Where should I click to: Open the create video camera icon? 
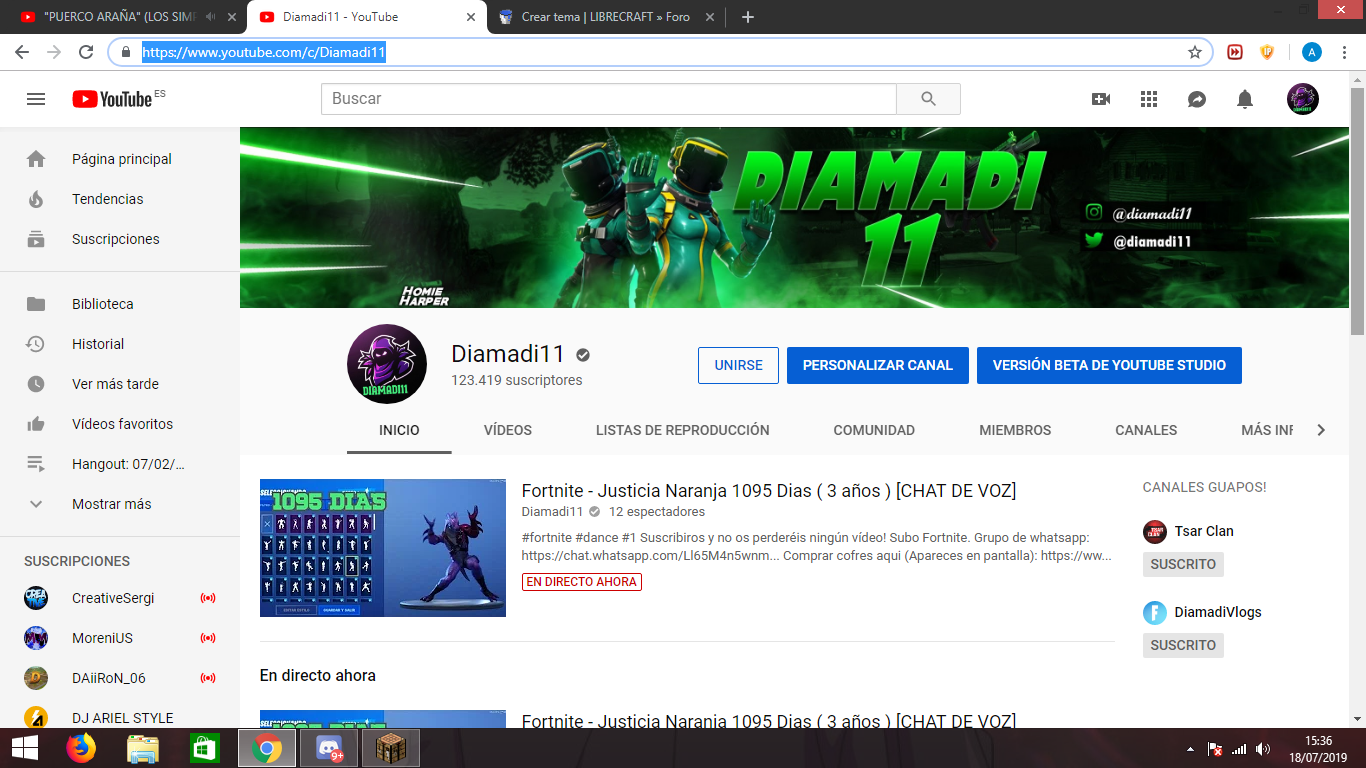click(x=1101, y=99)
